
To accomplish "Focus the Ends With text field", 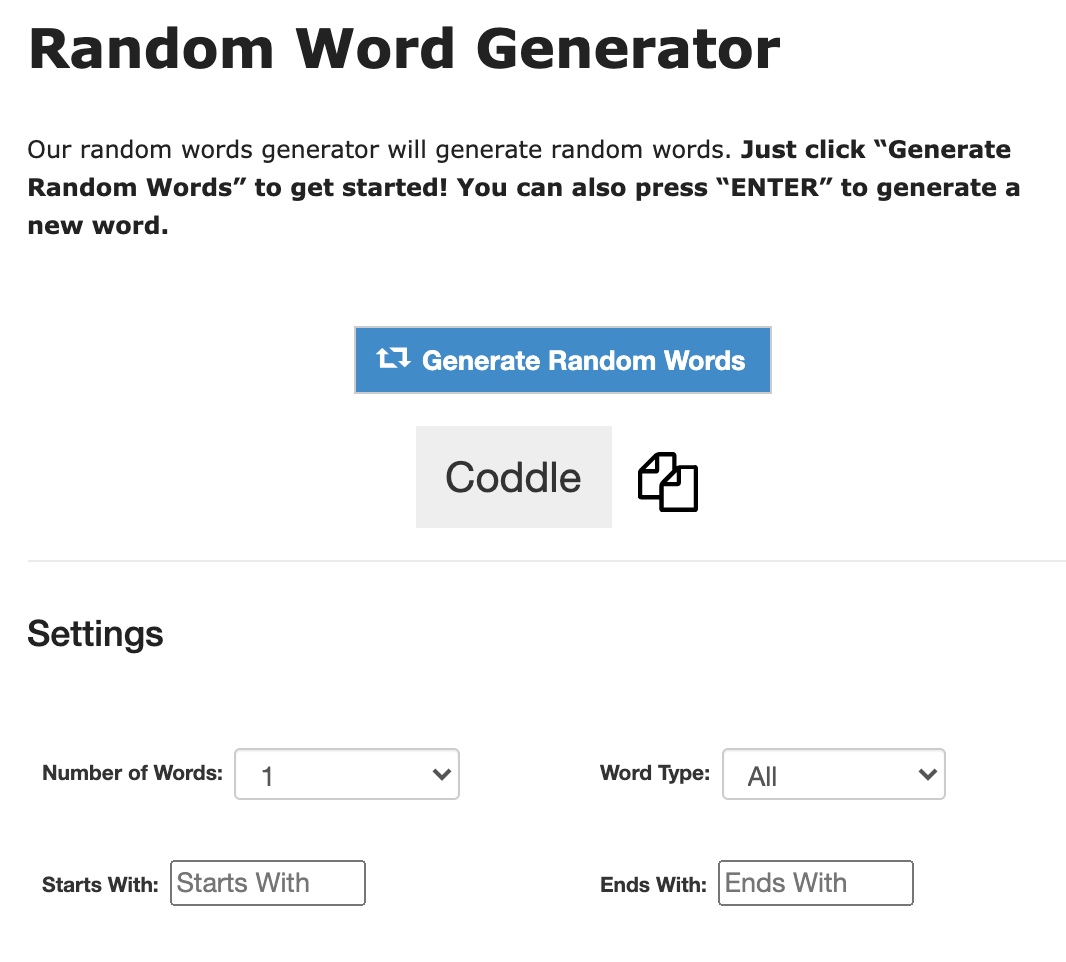I will (x=815, y=883).
